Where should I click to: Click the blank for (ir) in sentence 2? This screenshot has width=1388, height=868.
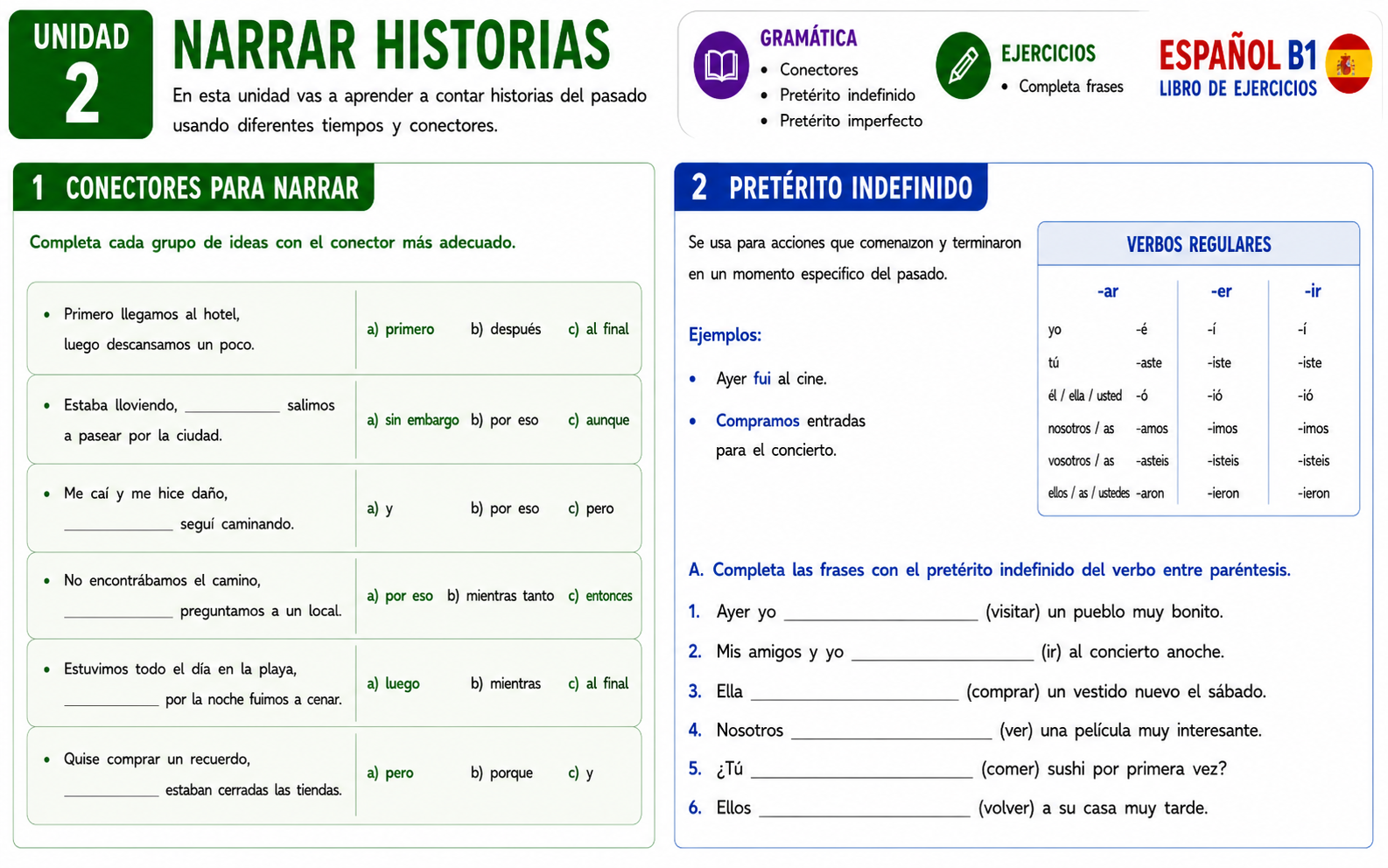tap(943, 652)
